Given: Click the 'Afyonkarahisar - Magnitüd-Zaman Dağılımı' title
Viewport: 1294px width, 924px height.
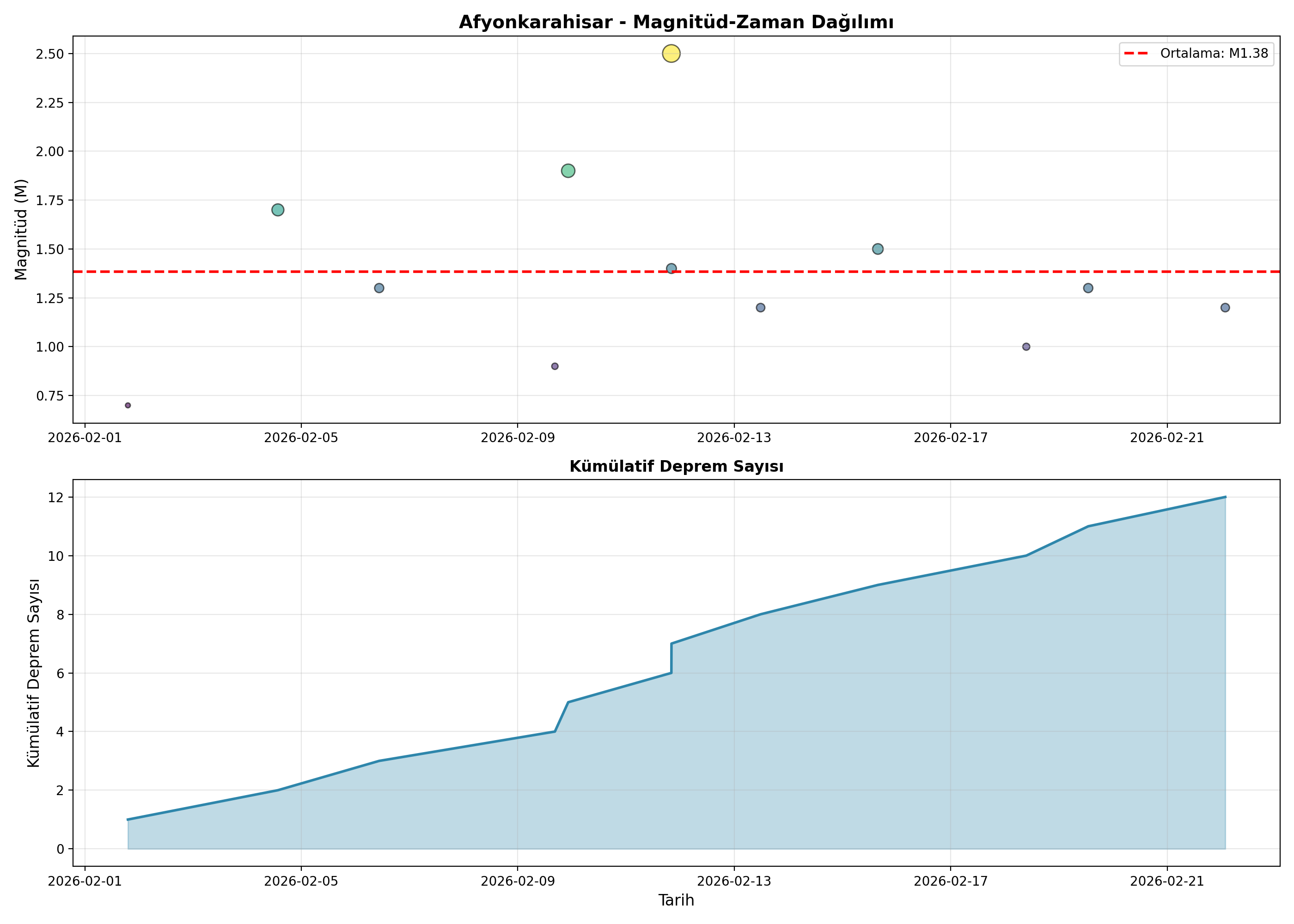Looking at the screenshot, I should (x=676, y=22).
